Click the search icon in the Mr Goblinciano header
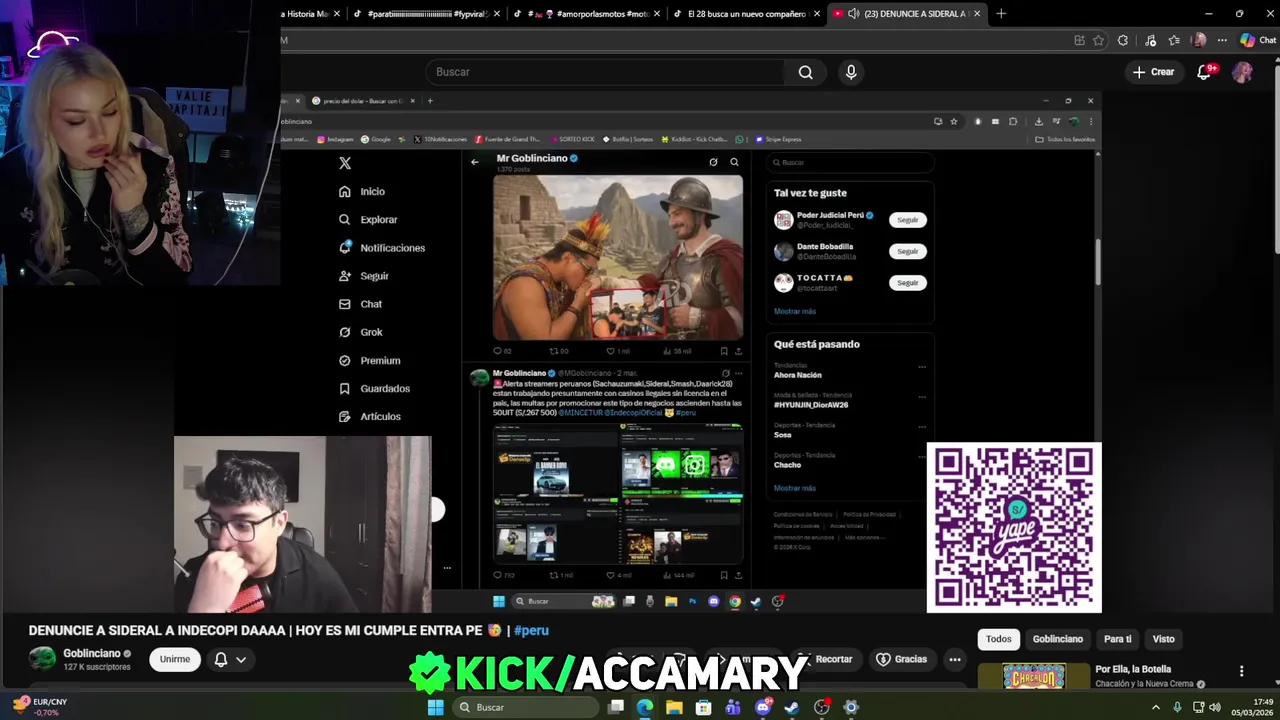This screenshot has width=1280, height=720. pyautogui.click(x=734, y=161)
